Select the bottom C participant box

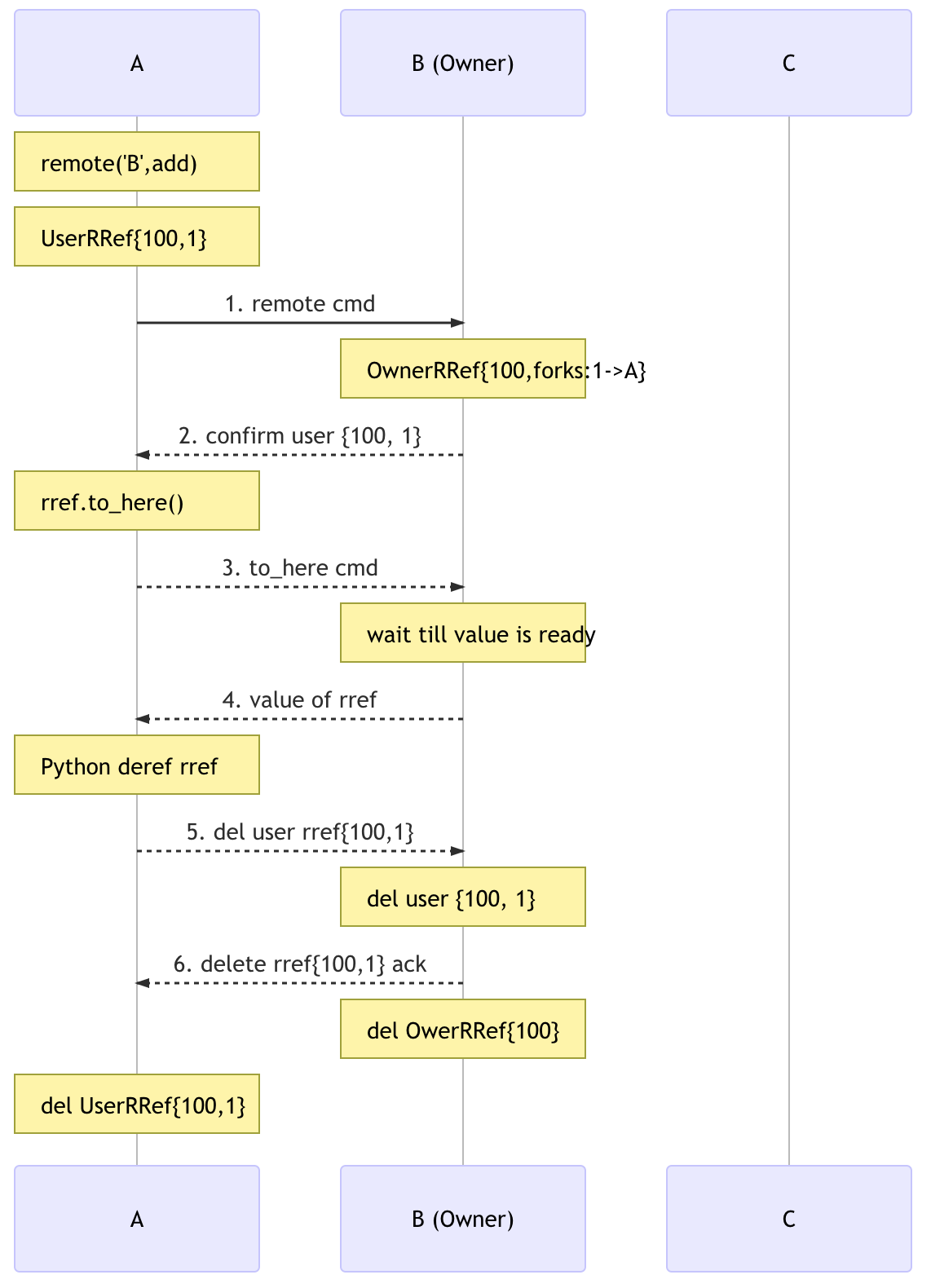pyautogui.click(x=789, y=1219)
